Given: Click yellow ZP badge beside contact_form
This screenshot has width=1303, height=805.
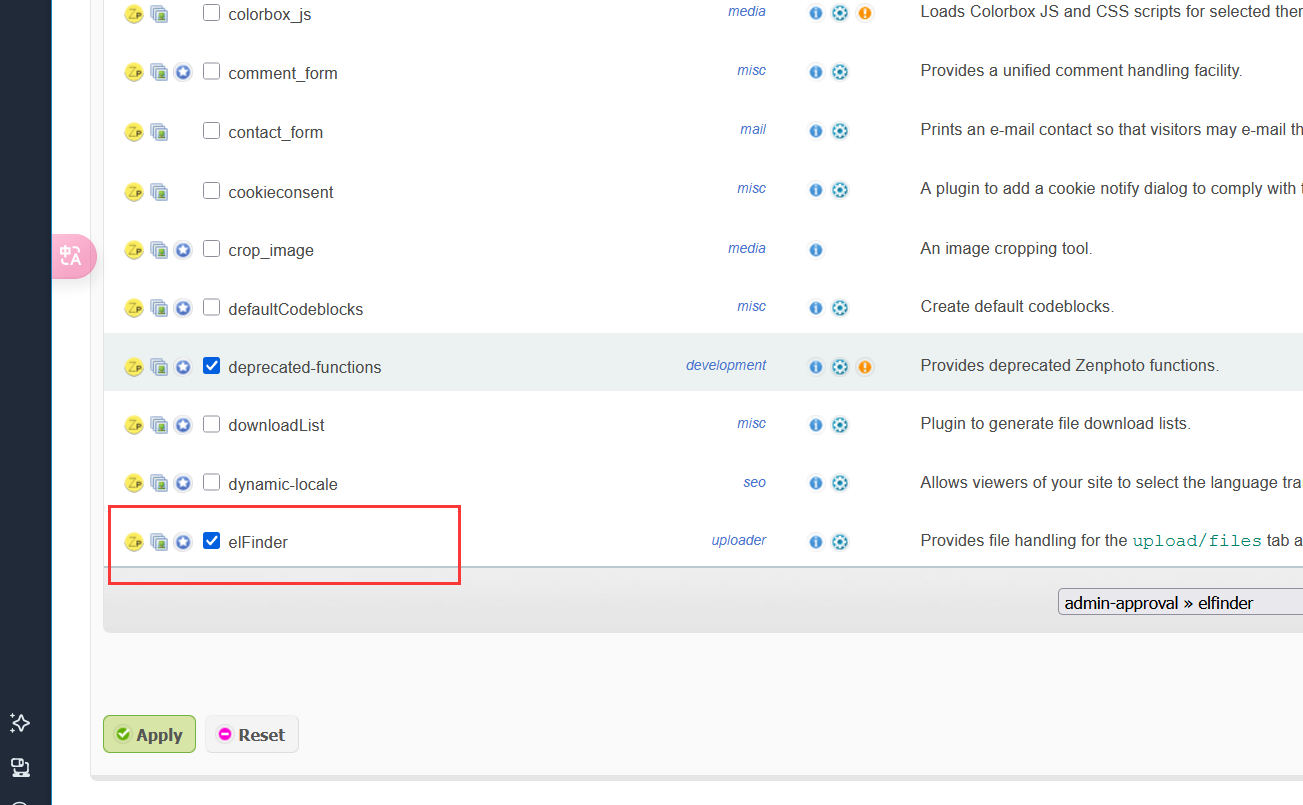Looking at the screenshot, I should pos(134,132).
